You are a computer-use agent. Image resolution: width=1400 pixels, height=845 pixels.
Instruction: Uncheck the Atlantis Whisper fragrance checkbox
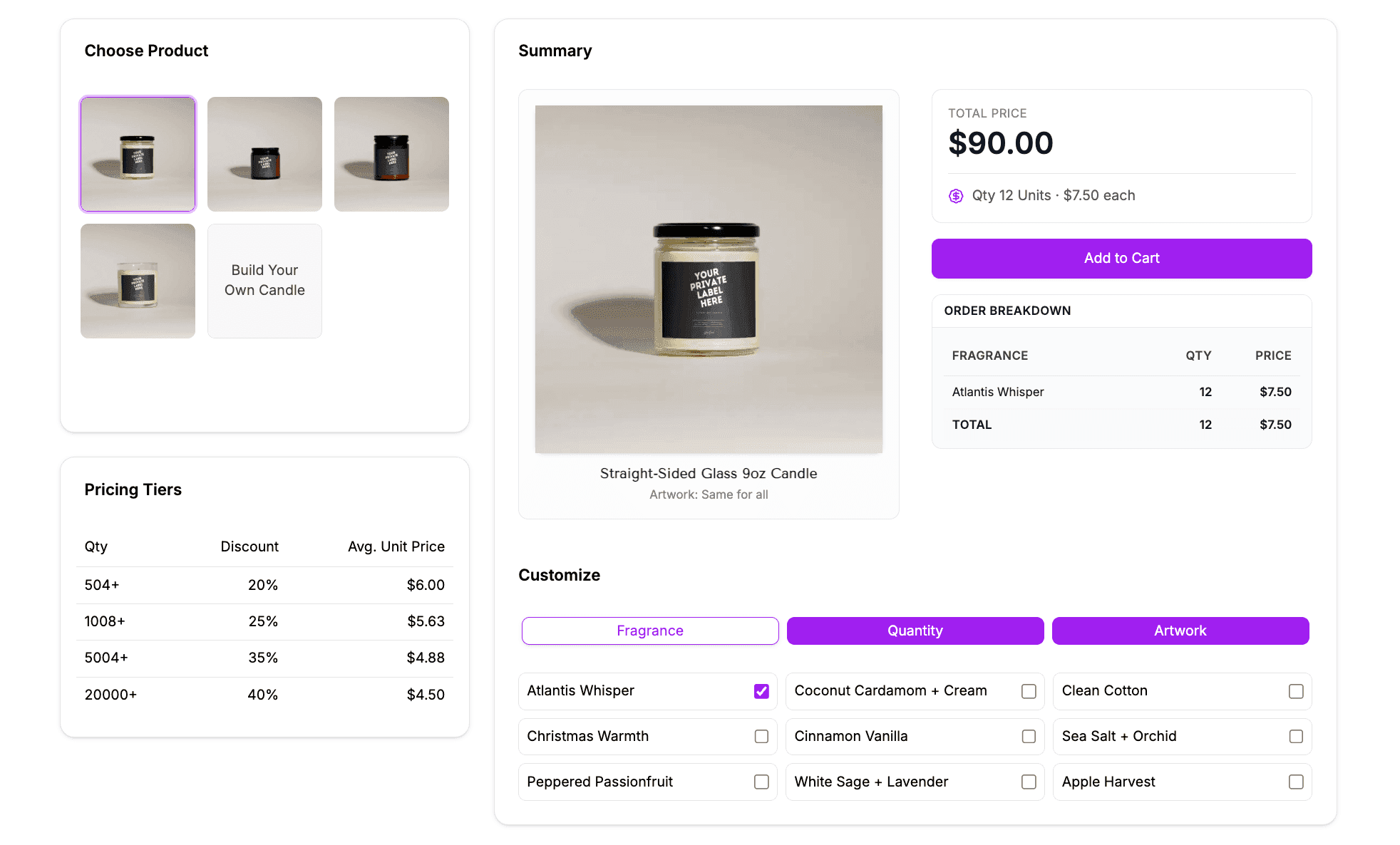(761, 691)
